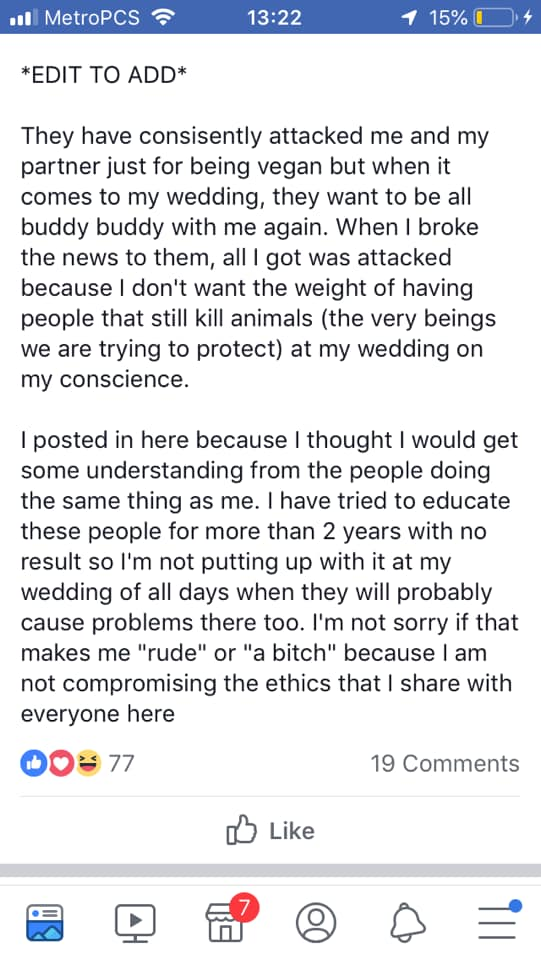Tap the red 7 notification badge
The width and height of the screenshot is (541, 960).
pos(244,909)
